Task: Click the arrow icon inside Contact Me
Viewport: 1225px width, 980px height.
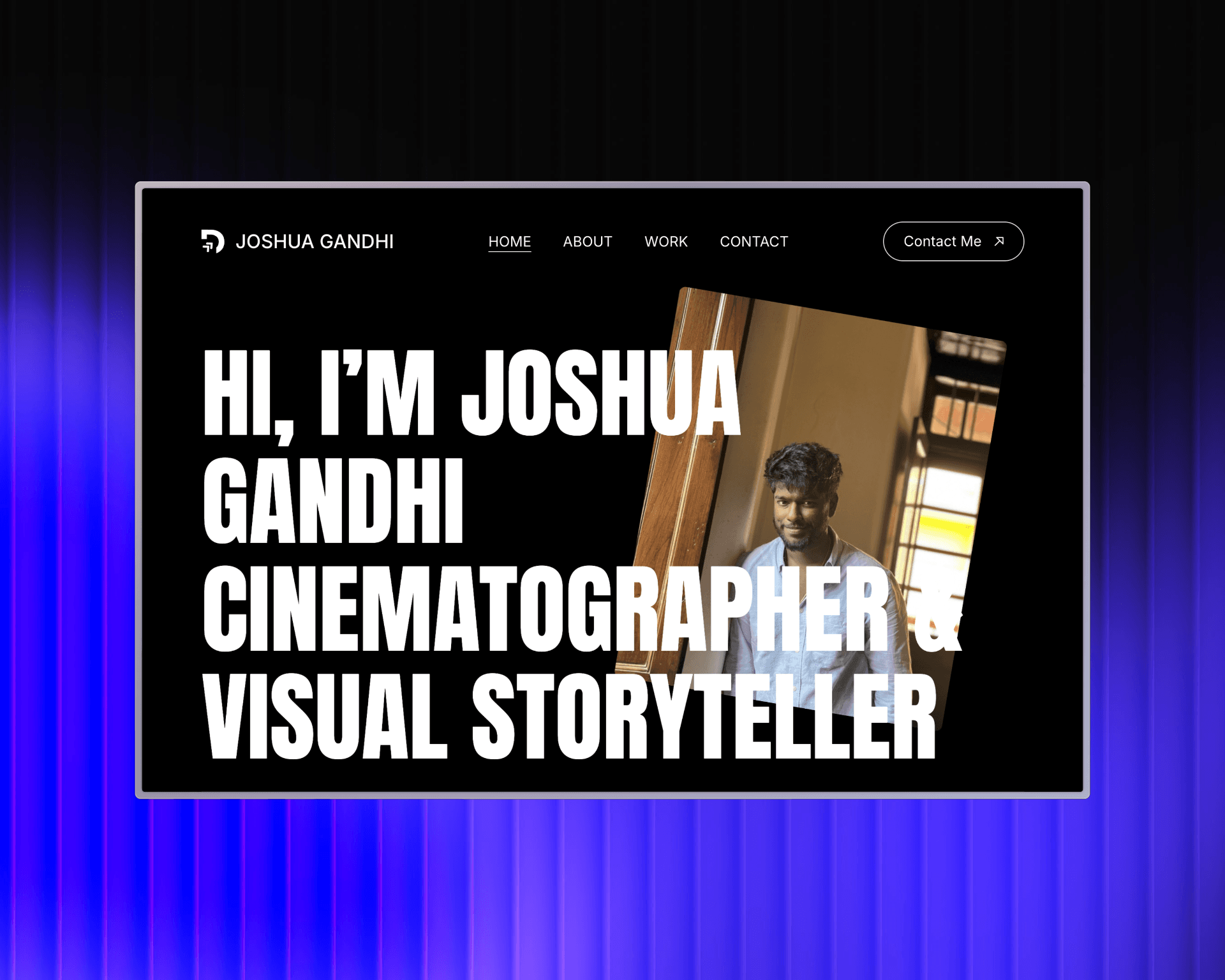Action: click(999, 241)
